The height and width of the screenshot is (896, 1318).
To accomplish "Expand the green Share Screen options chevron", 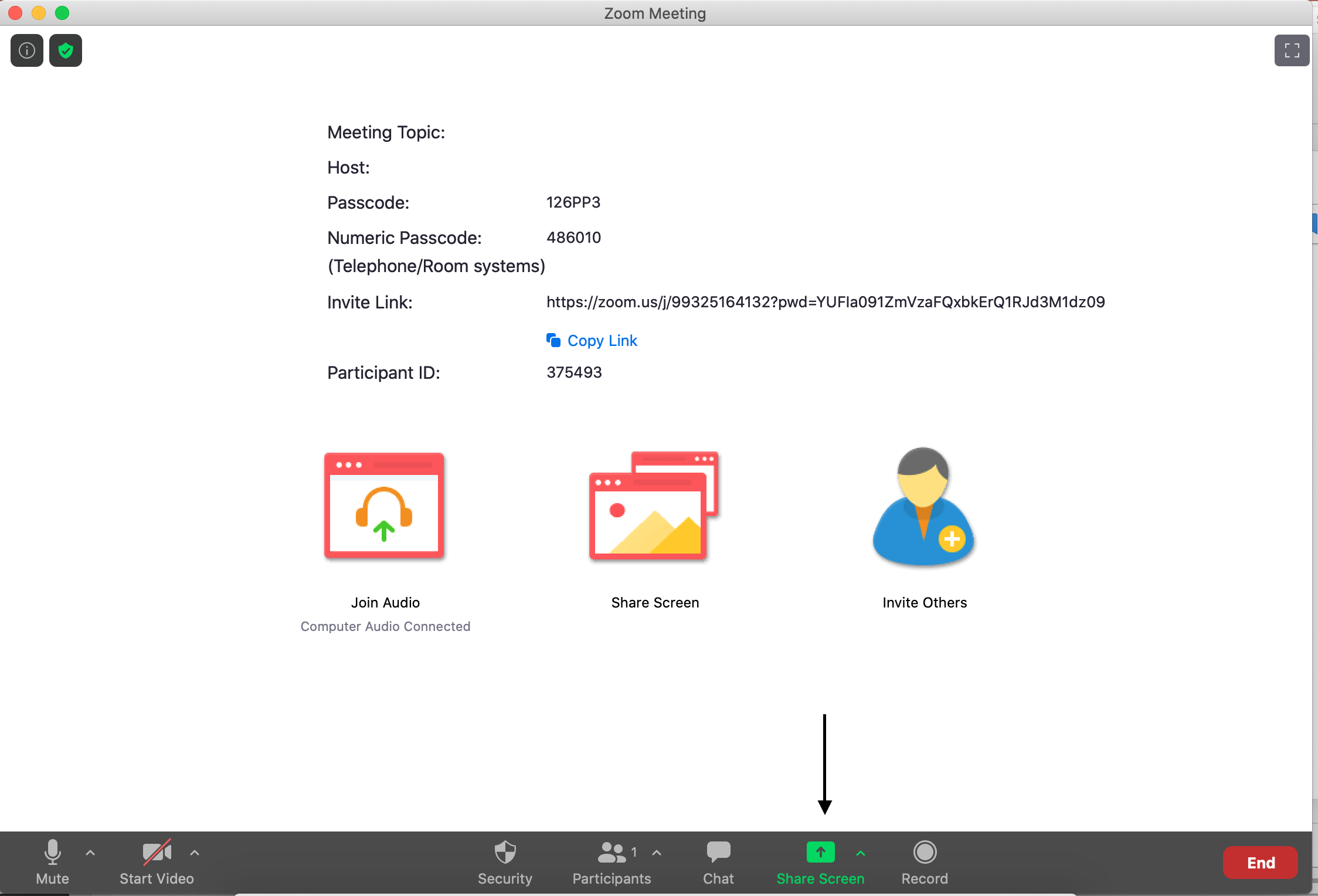I will pos(861,853).
